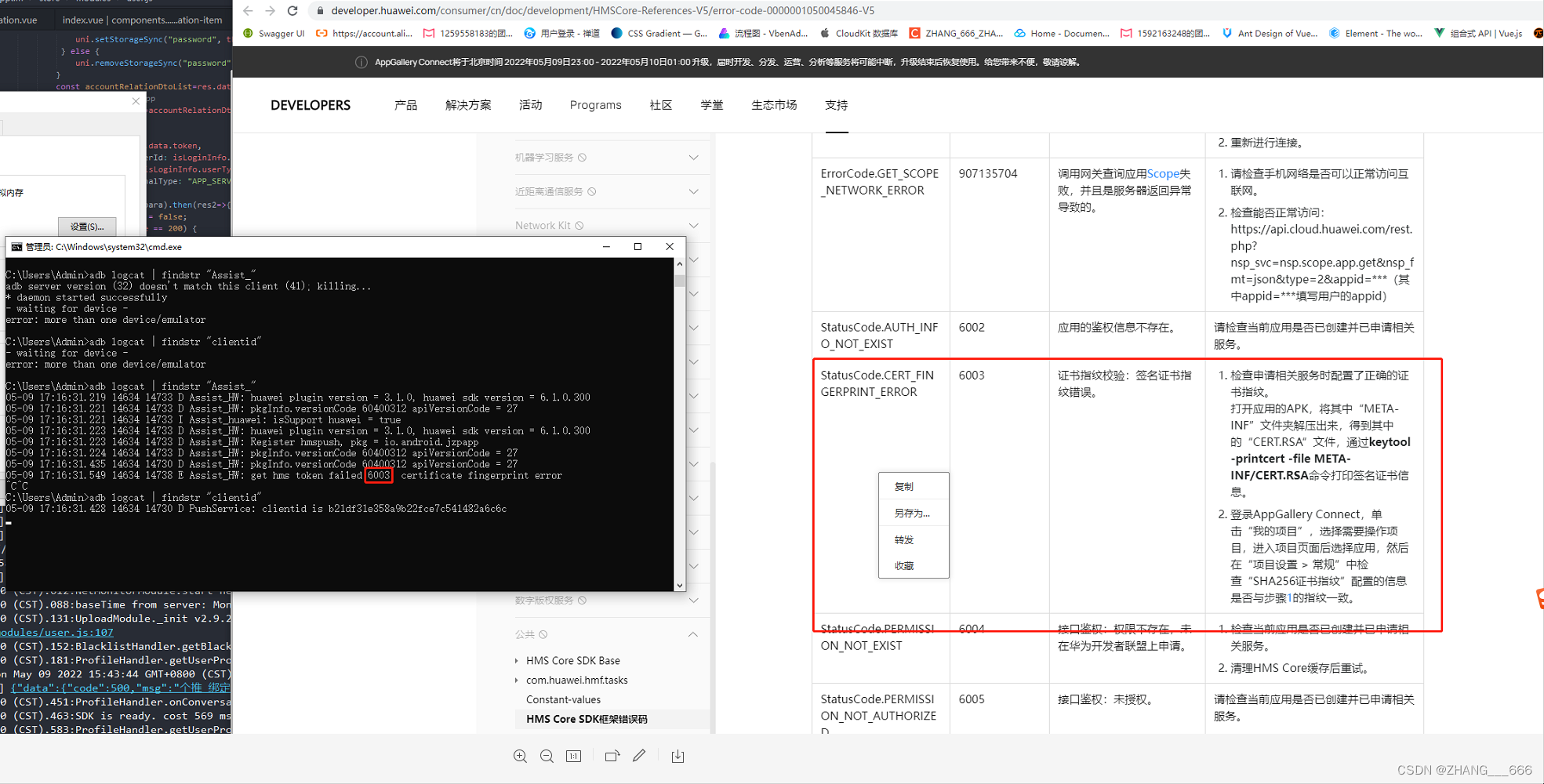Zoom out with viewer magnifier minus
This screenshot has width=1544, height=784.
click(547, 756)
